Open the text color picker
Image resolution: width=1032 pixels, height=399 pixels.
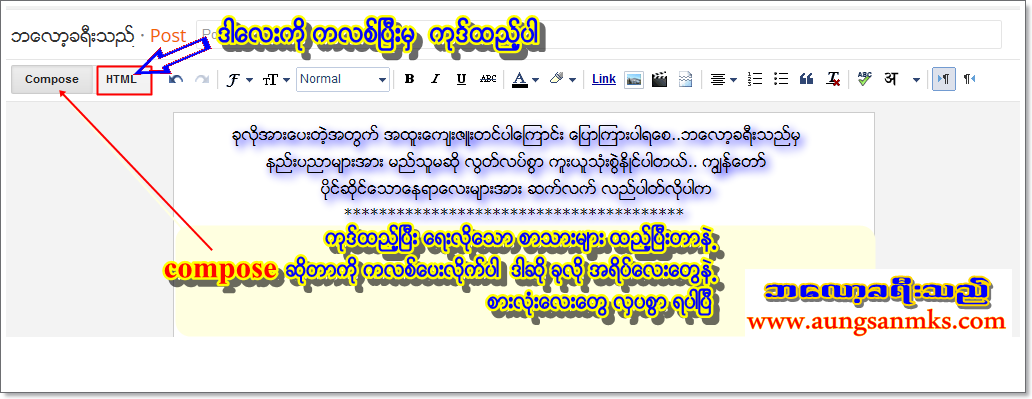[x=525, y=79]
